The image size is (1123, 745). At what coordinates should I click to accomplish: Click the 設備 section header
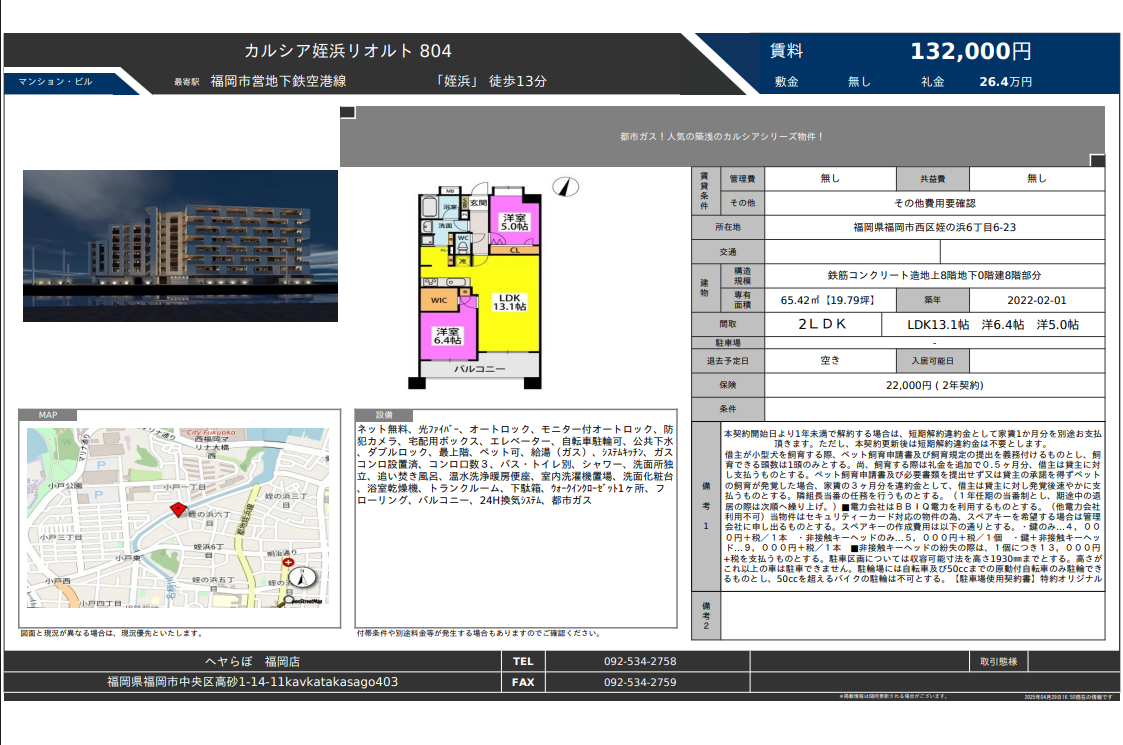click(384, 415)
